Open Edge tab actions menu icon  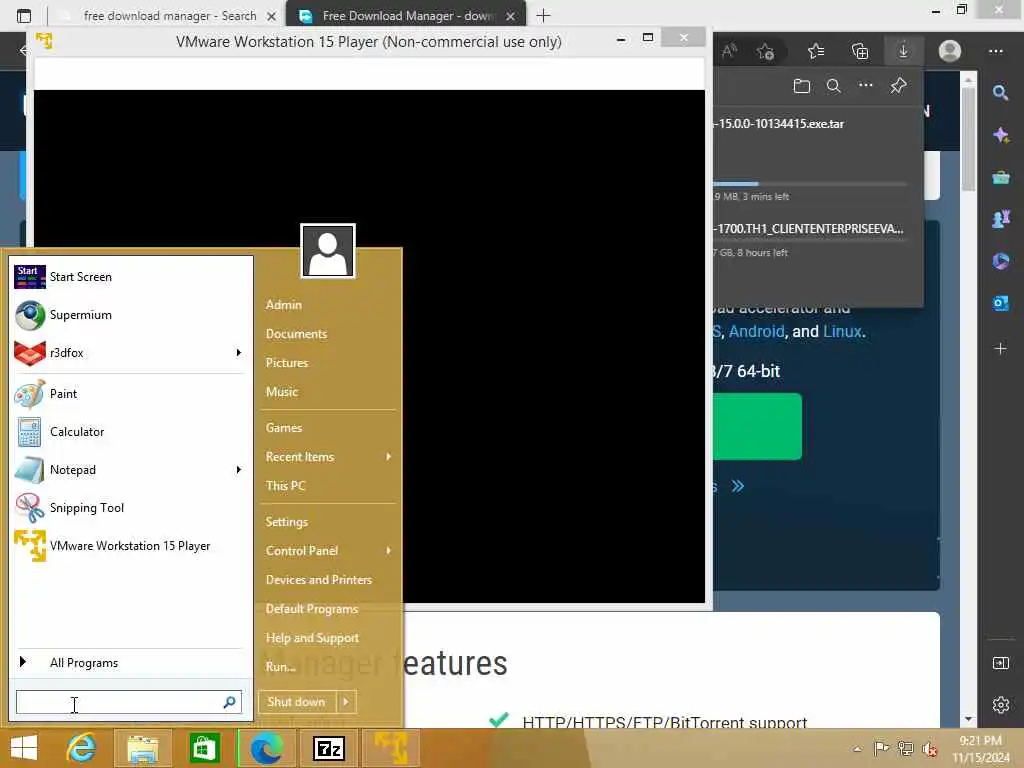[24, 16]
